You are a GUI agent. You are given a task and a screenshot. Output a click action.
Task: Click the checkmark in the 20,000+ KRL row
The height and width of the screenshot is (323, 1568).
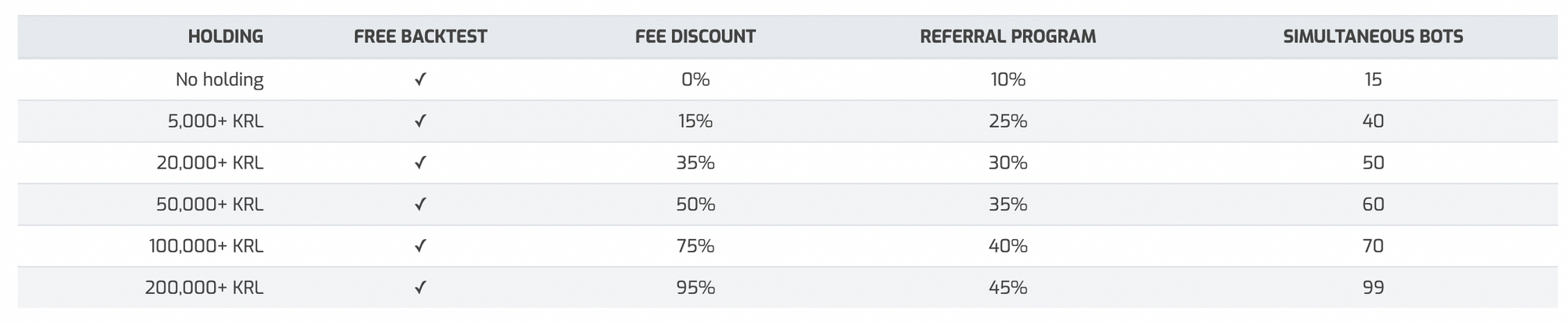420,162
